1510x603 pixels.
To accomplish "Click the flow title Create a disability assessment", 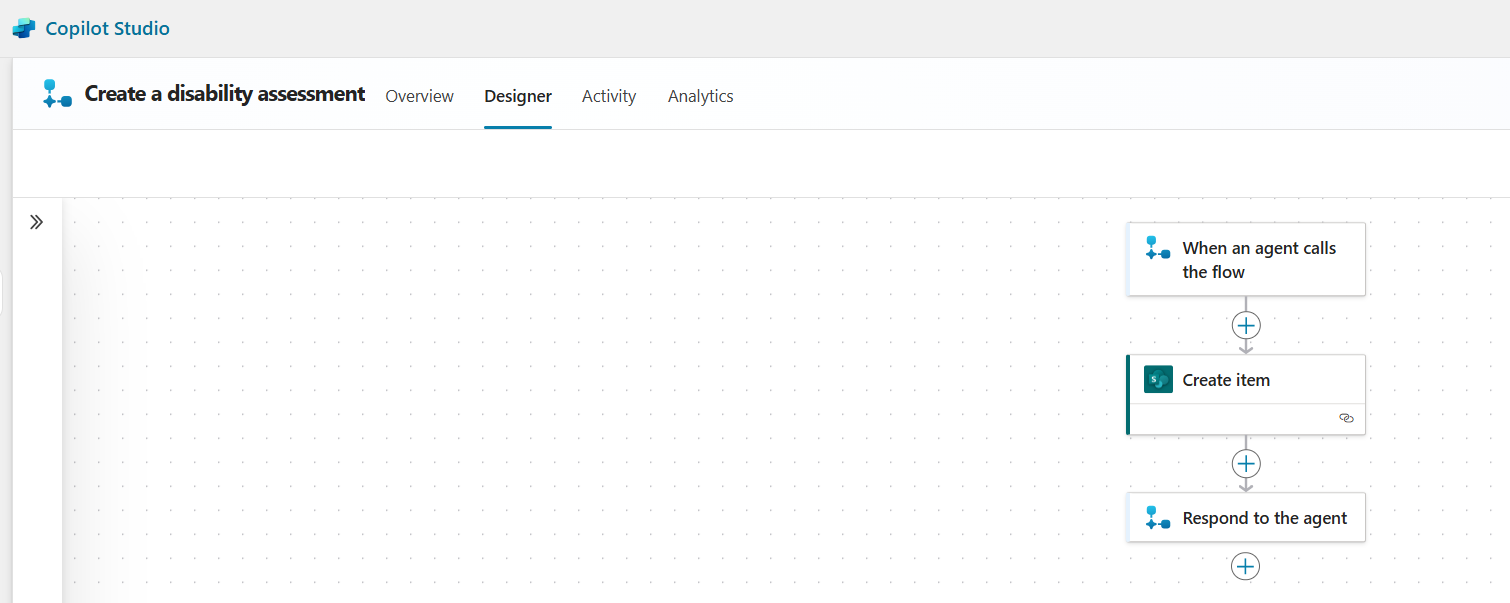I will click(x=224, y=93).
